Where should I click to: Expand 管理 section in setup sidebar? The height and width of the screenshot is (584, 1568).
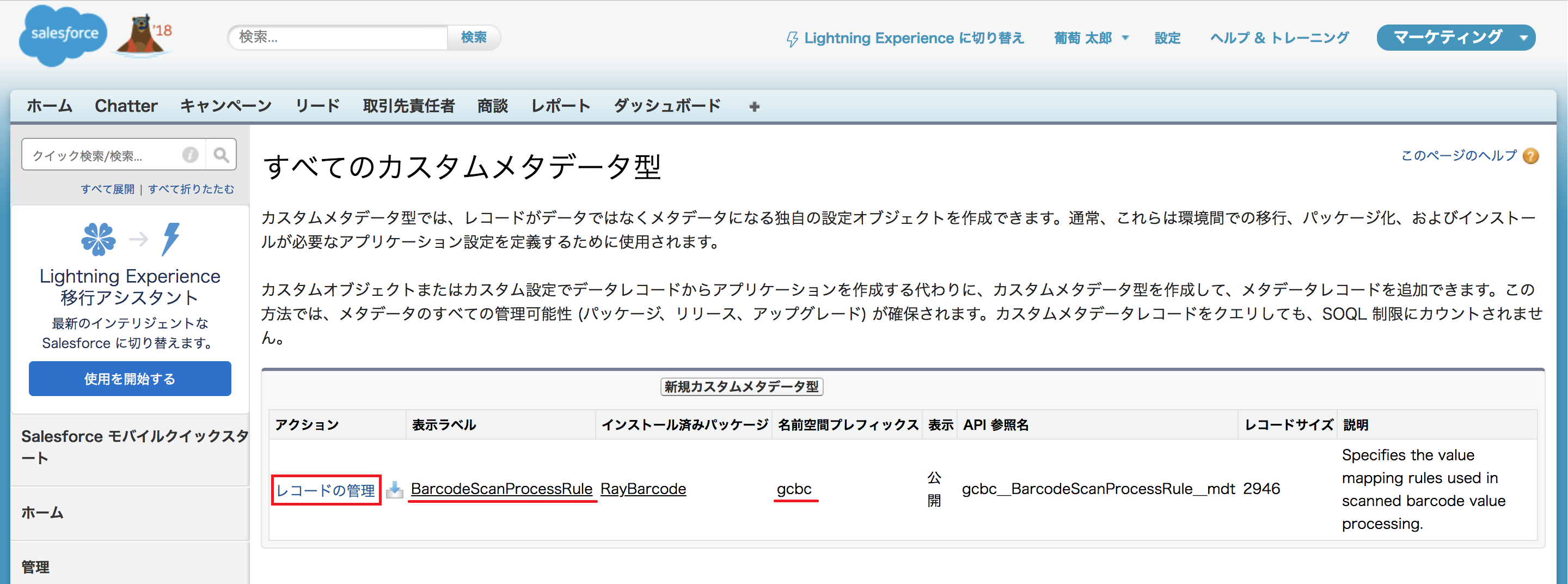pos(35,567)
